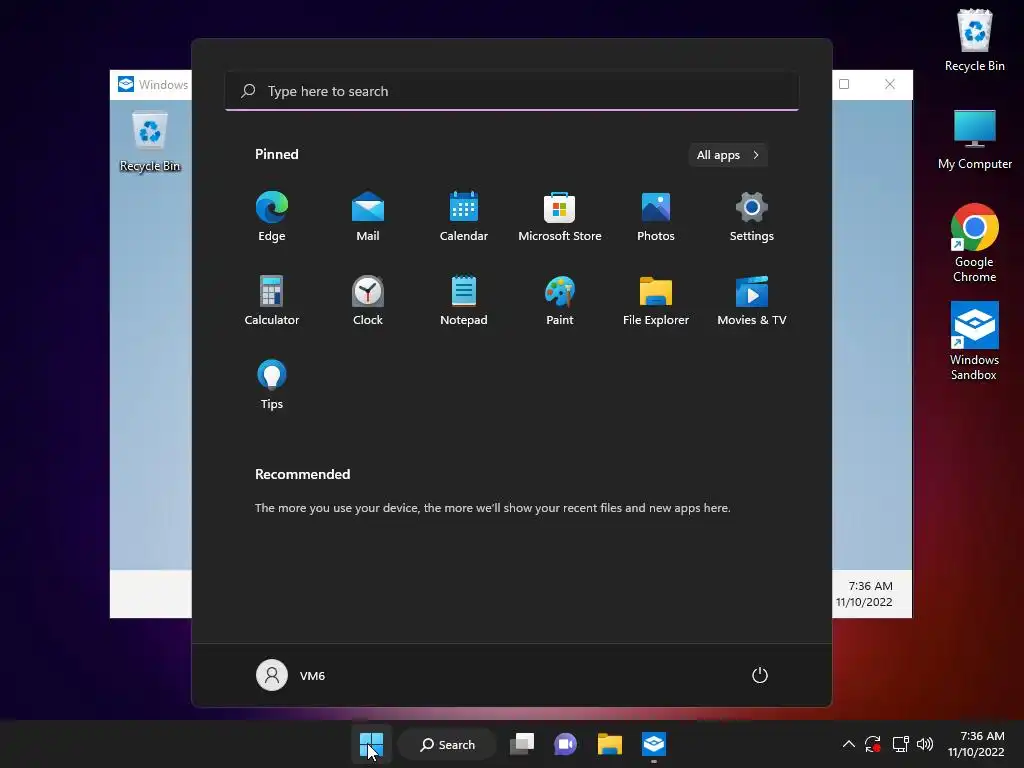
Task: Launch the Mail app
Action: pyautogui.click(x=368, y=217)
